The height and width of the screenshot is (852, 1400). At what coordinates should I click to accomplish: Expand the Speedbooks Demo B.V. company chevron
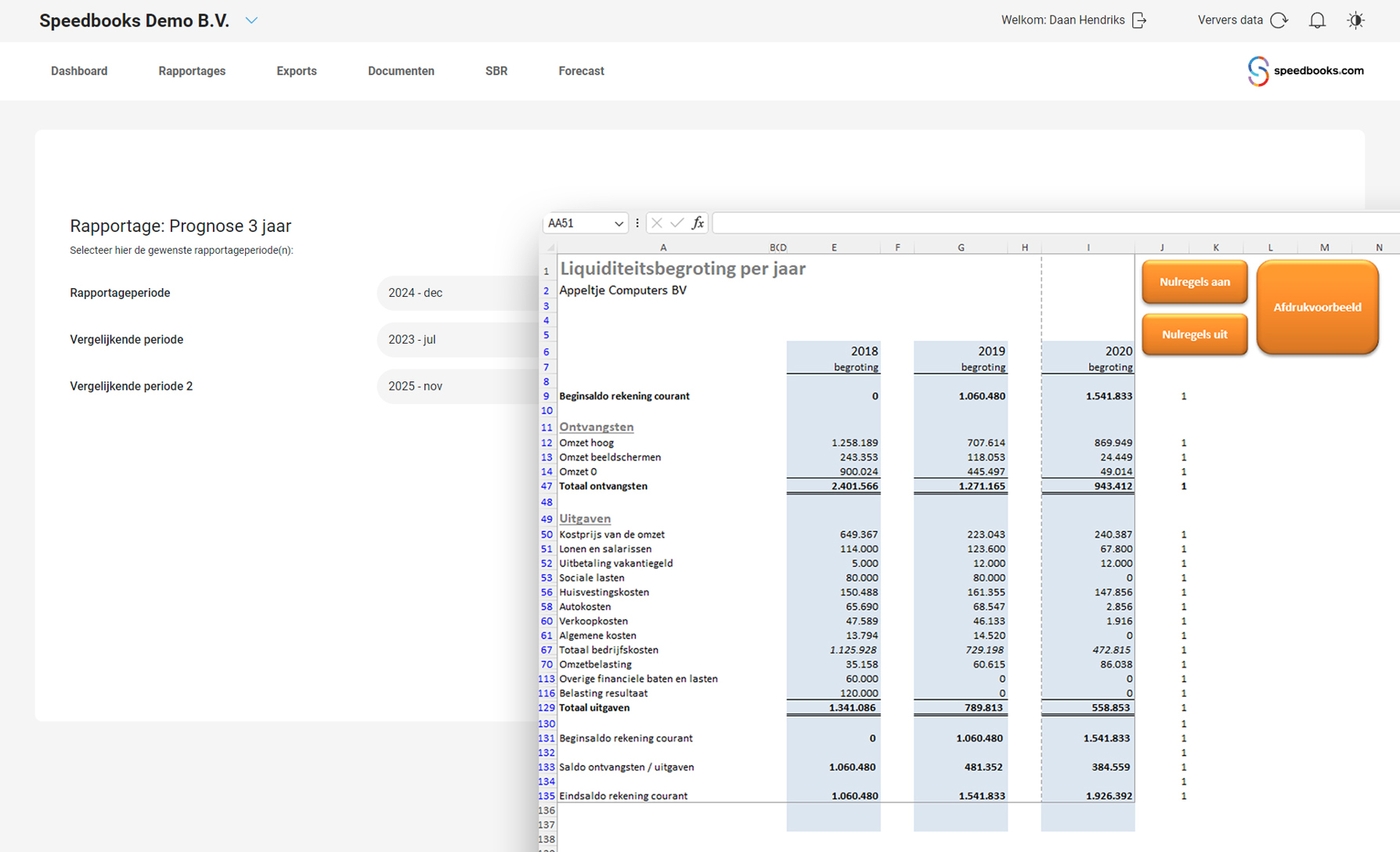(x=251, y=21)
